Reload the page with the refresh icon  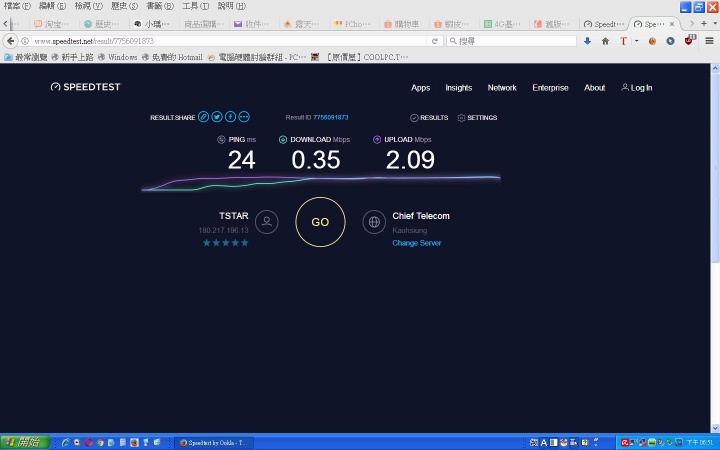[x=435, y=41]
